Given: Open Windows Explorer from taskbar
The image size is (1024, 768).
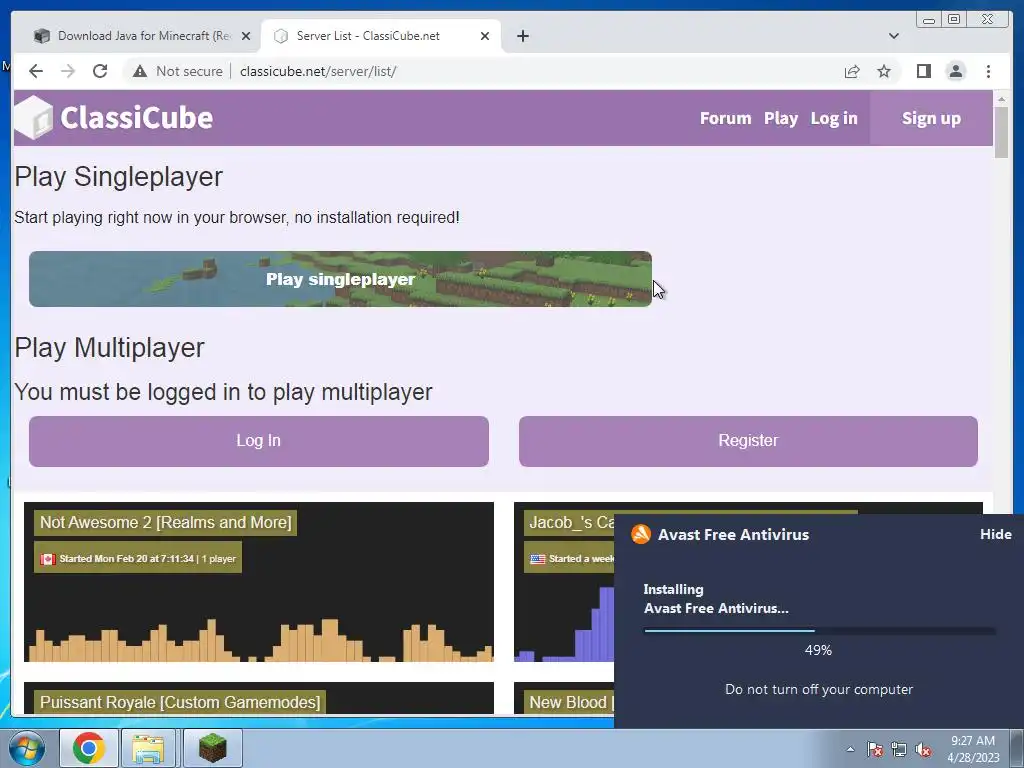Looking at the screenshot, I should point(148,748).
